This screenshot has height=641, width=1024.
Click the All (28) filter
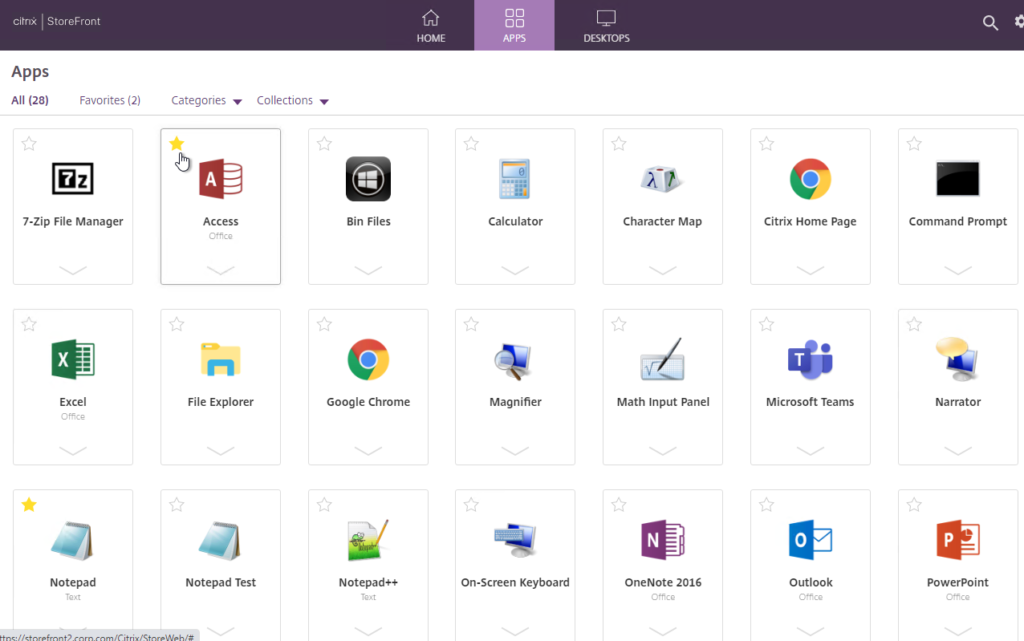tap(29, 100)
